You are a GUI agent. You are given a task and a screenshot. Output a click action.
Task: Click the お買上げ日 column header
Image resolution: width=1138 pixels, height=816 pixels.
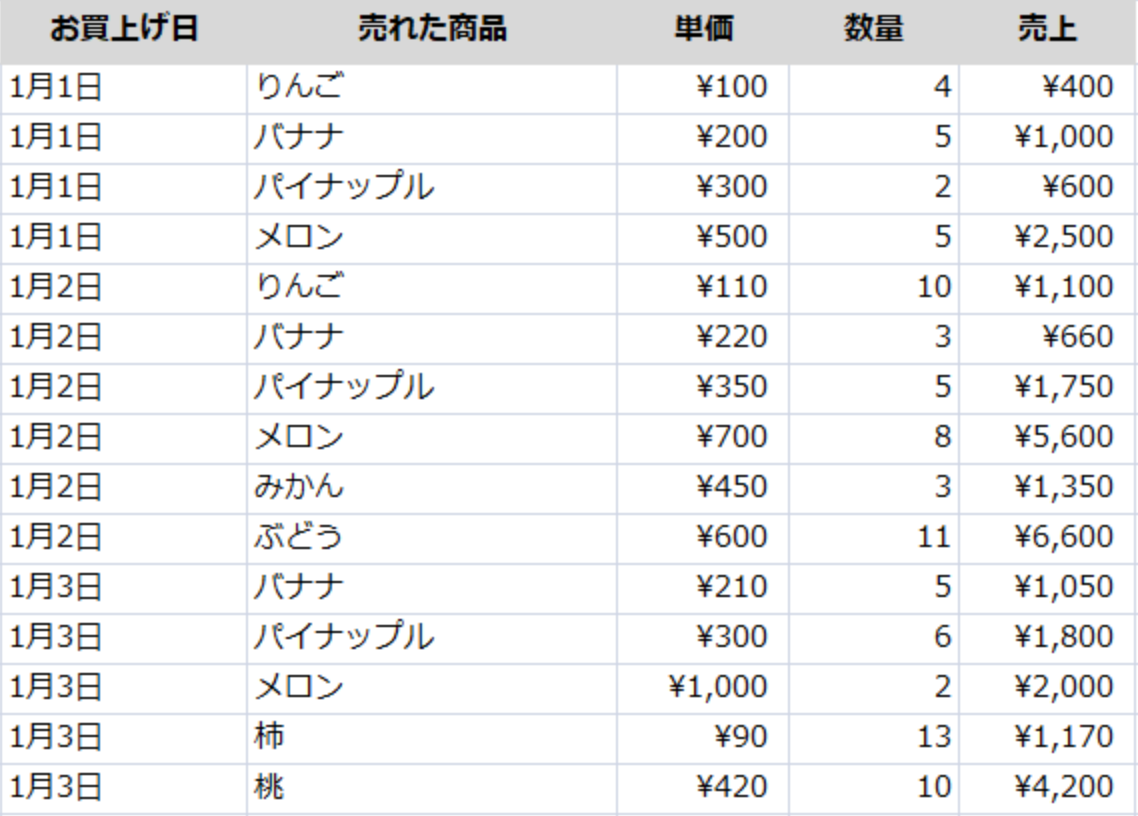pyautogui.click(x=124, y=30)
